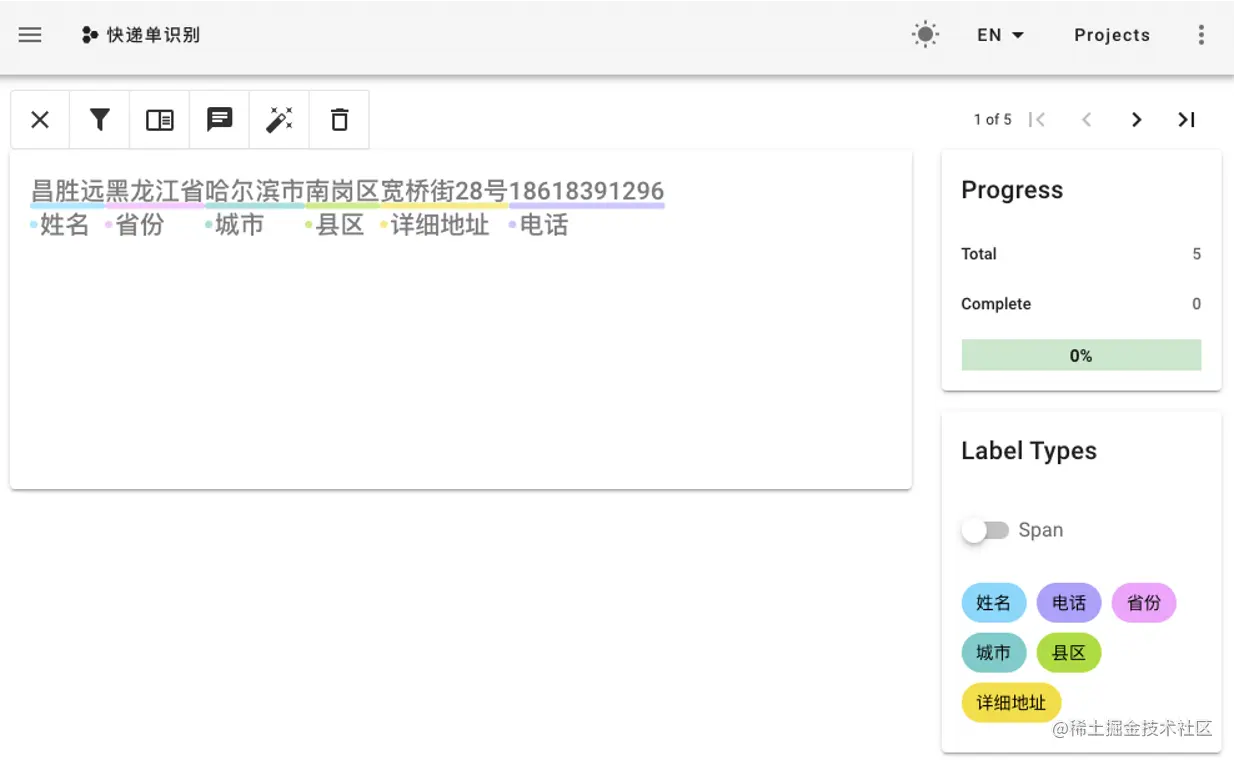This screenshot has width=1234, height=760.
Task: Open the annotation guideline book icon
Action: pos(160,120)
